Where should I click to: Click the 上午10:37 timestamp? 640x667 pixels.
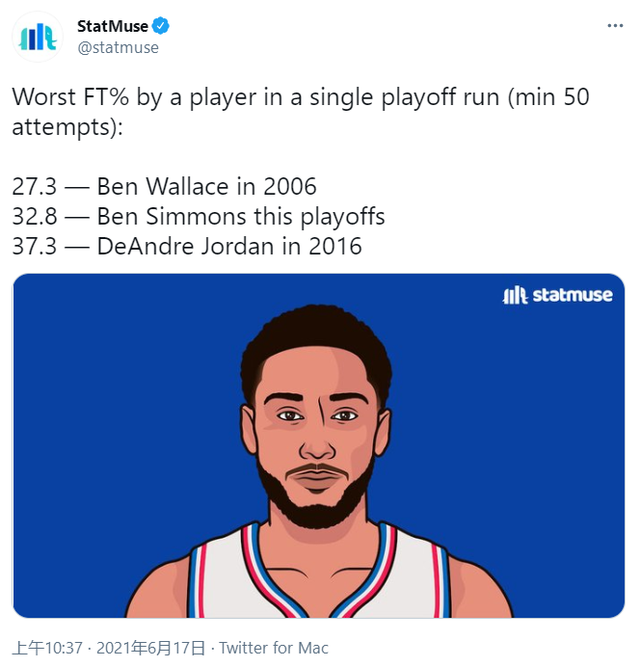click(48, 647)
